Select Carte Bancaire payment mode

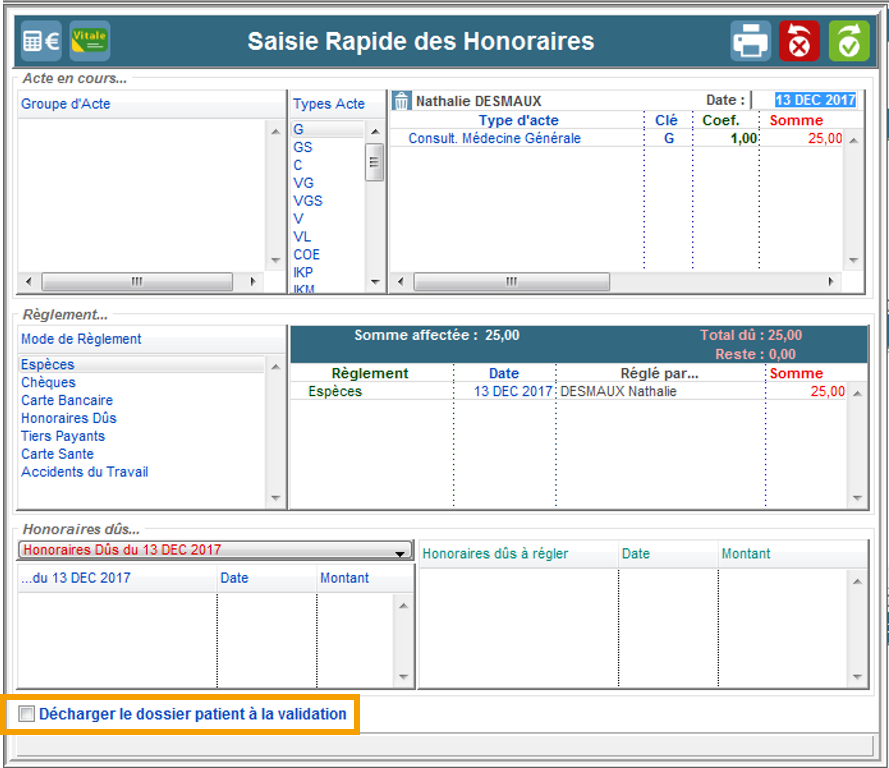tap(66, 400)
